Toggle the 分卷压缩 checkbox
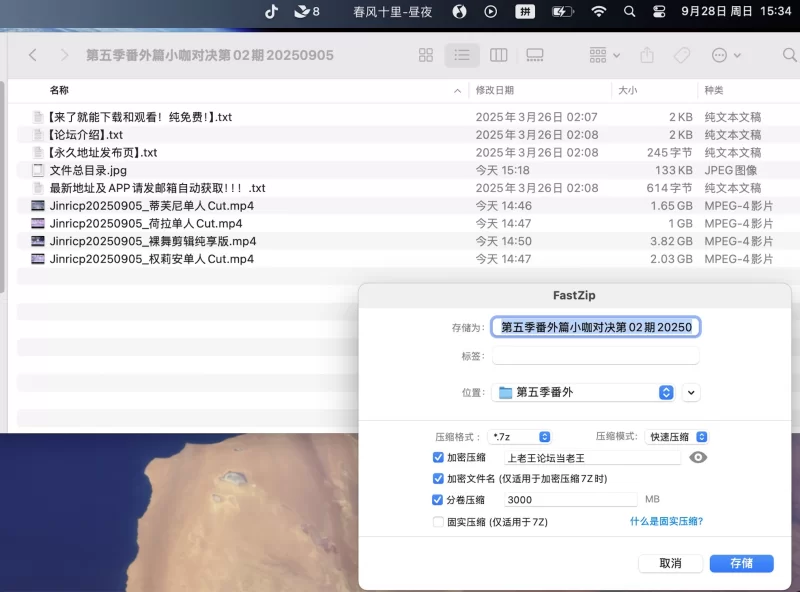The width and height of the screenshot is (800, 592). click(x=438, y=500)
